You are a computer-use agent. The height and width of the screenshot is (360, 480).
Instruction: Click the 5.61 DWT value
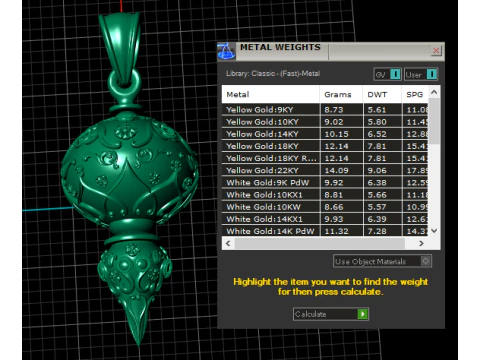pos(377,110)
